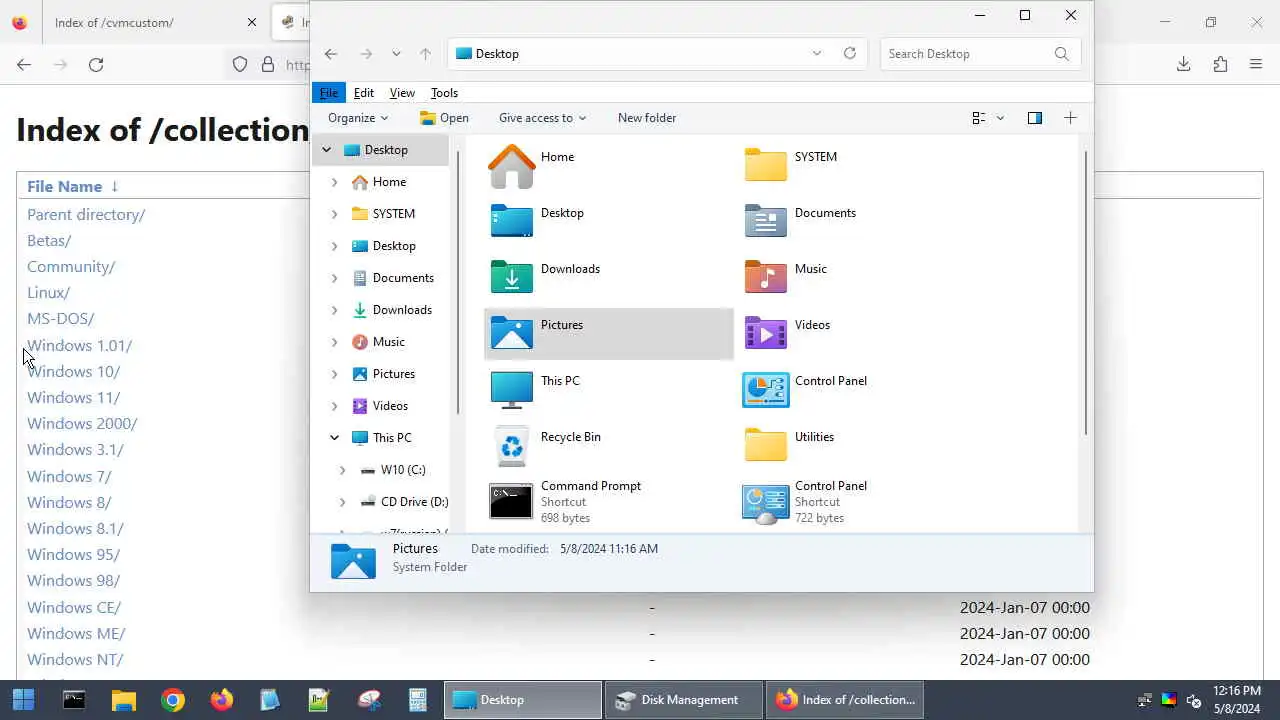Open Firefox downloads icon
The image size is (1280, 720).
(1183, 64)
